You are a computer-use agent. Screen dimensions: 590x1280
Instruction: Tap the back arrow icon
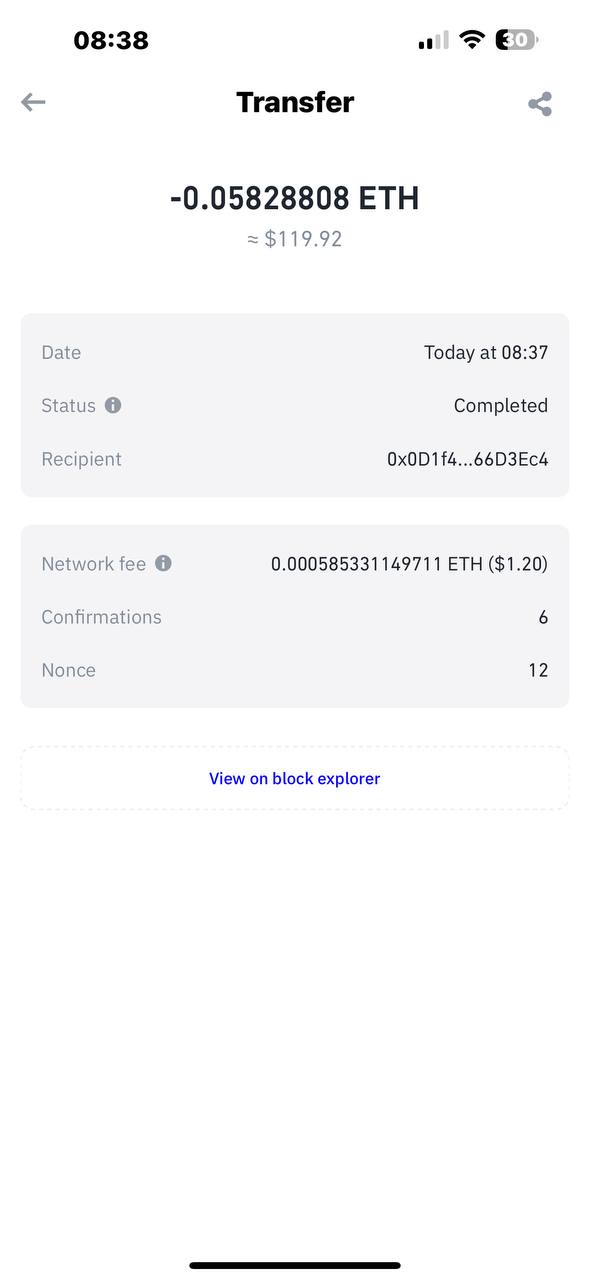pos(33,102)
